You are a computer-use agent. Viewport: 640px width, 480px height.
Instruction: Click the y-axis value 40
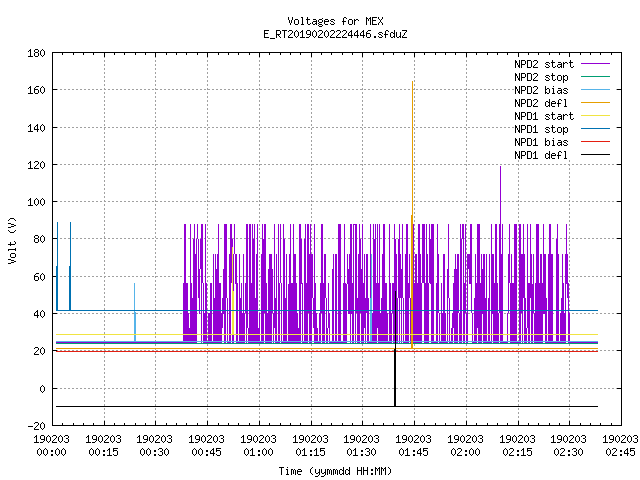[x=39, y=314]
